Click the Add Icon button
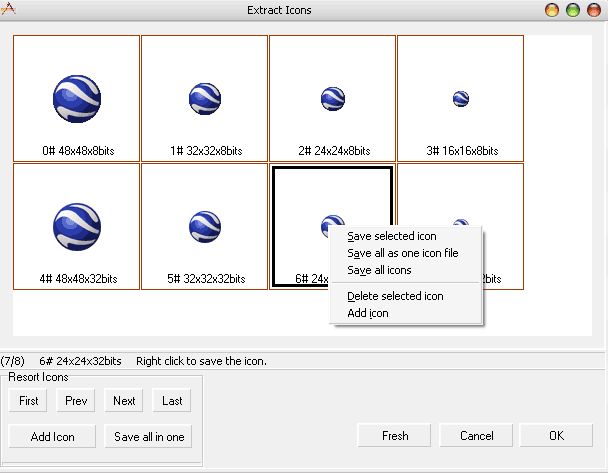This screenshot has height=473, width=608. [52, 437]
